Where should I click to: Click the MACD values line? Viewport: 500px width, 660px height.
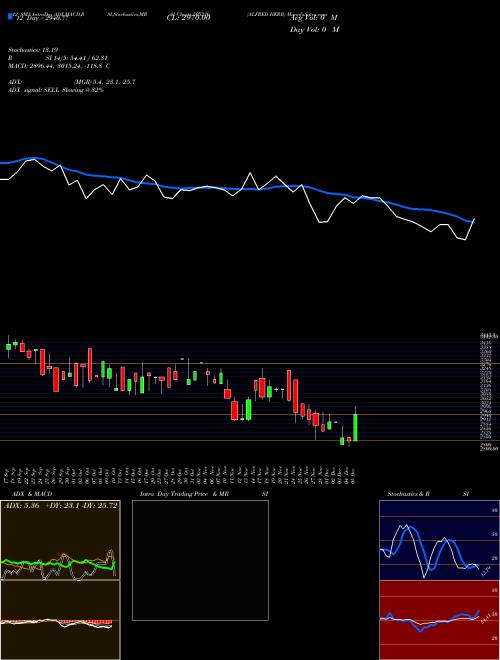pyautogui.click(x=59, y=66)
